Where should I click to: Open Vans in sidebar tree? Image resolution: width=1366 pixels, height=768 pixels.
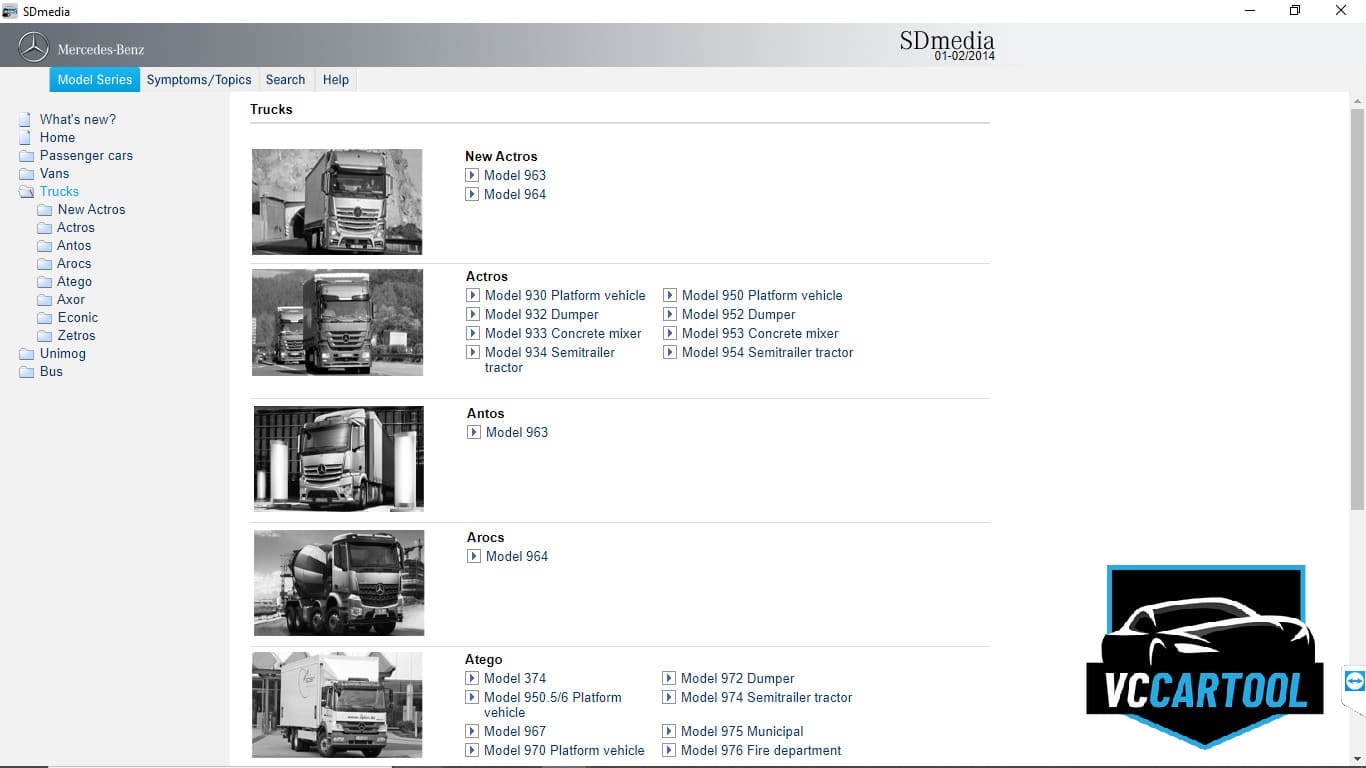[x=54, y=173]
